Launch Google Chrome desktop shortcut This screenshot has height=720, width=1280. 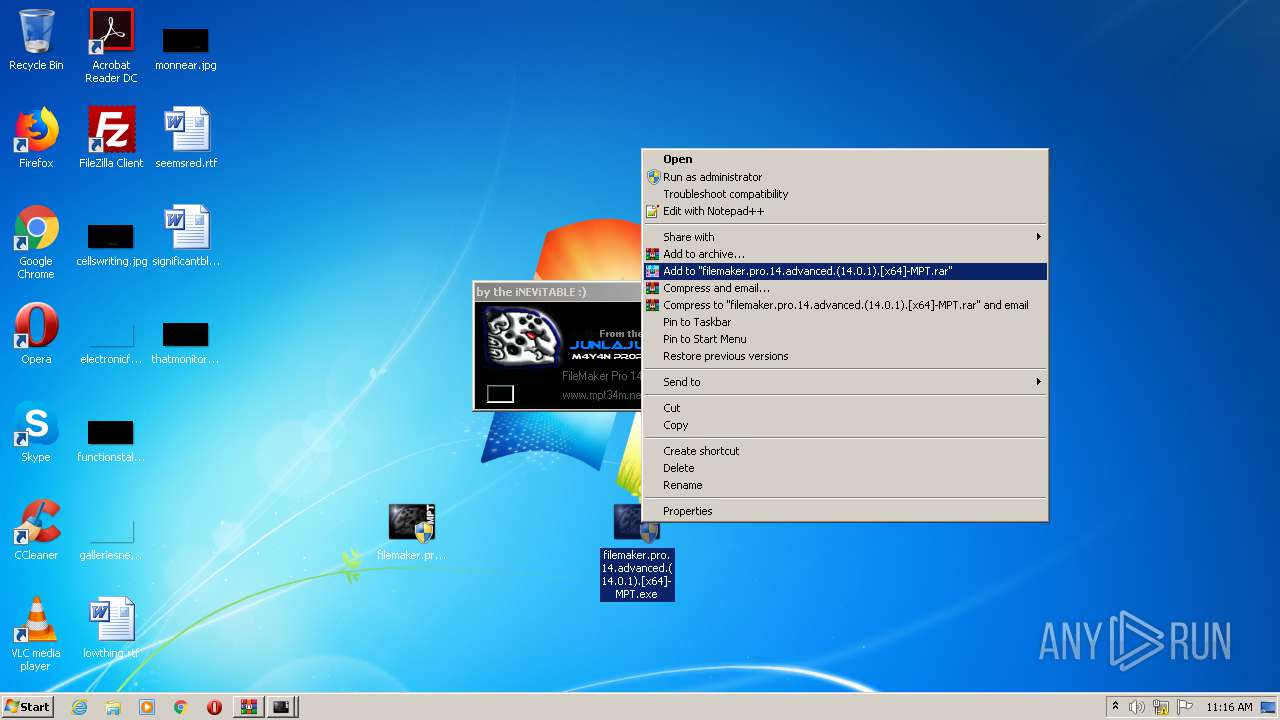pyautogui.click(x=36, y=242)
